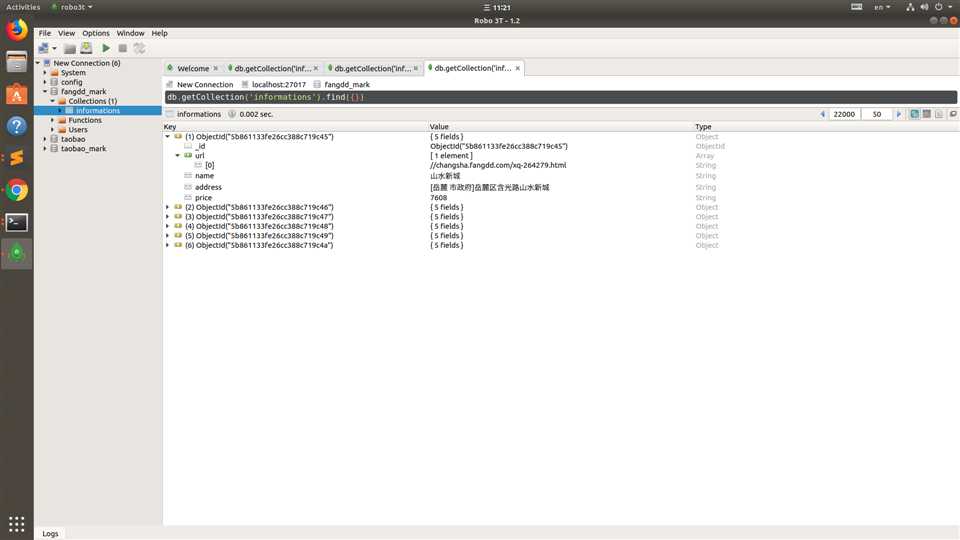Viewport: 960px width, 540px height.
Task: Switch to the first db.getCollection tab
Action: point(272,68)
